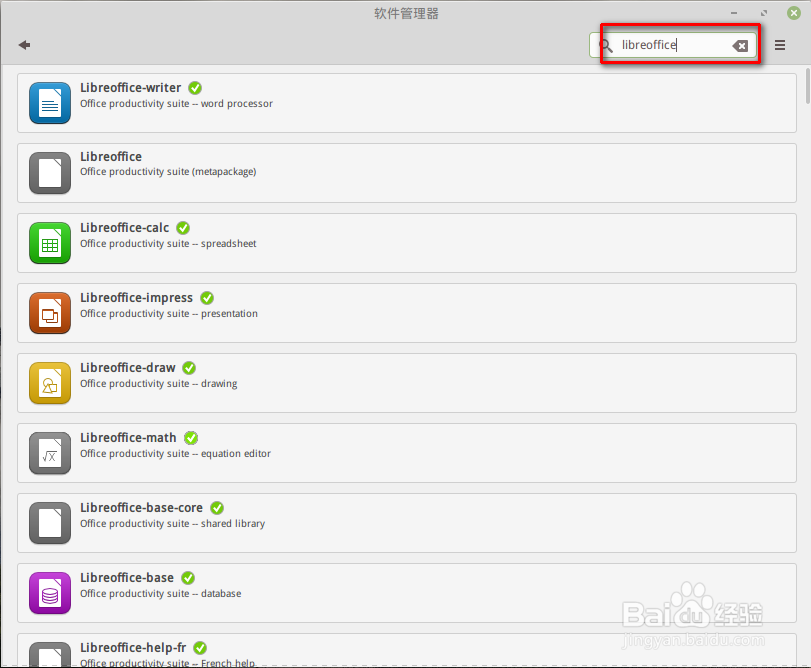Click the search magnifier icon
This screenshot has height=668, width=811.
606,45
